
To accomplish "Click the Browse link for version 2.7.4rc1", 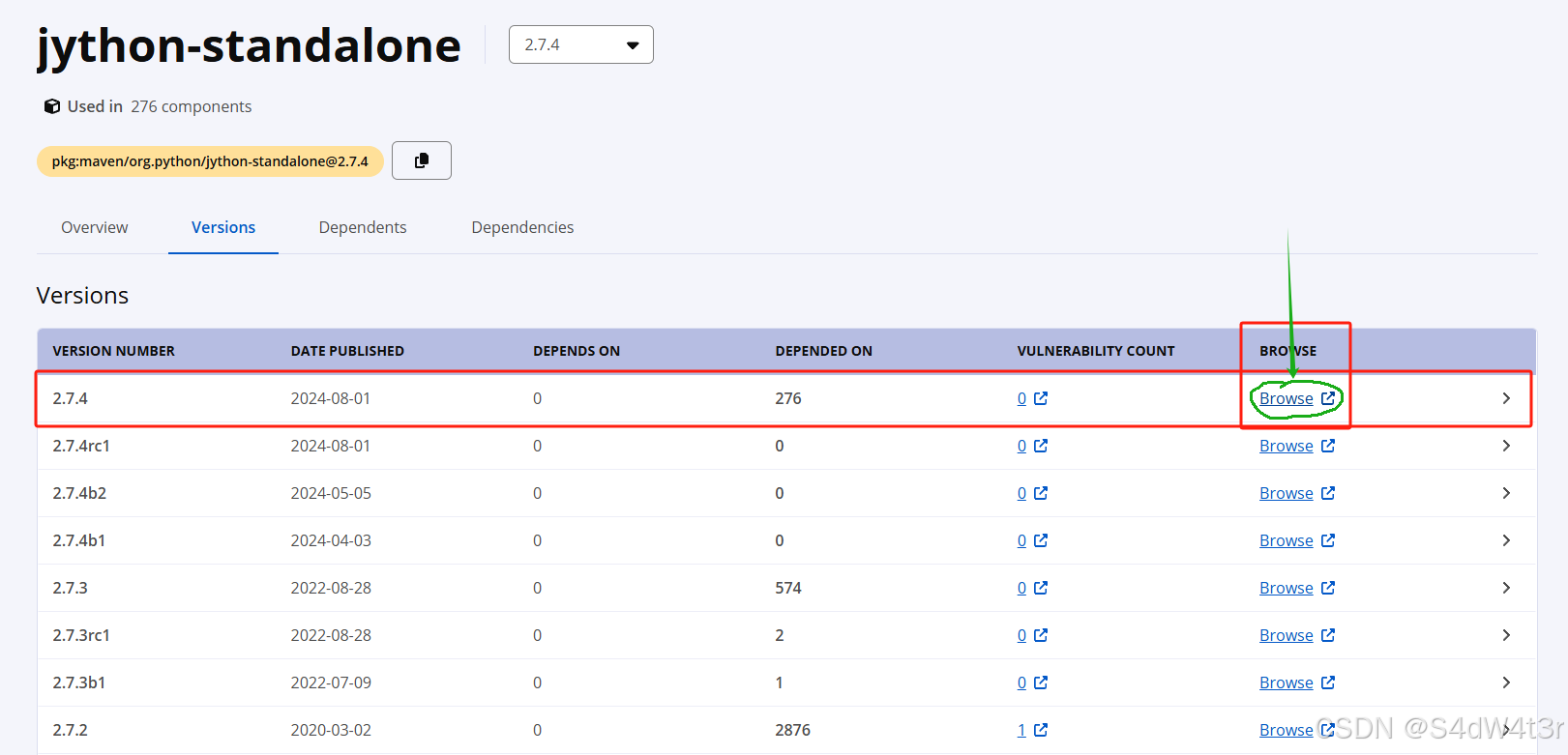I will tap(1286, 446).
